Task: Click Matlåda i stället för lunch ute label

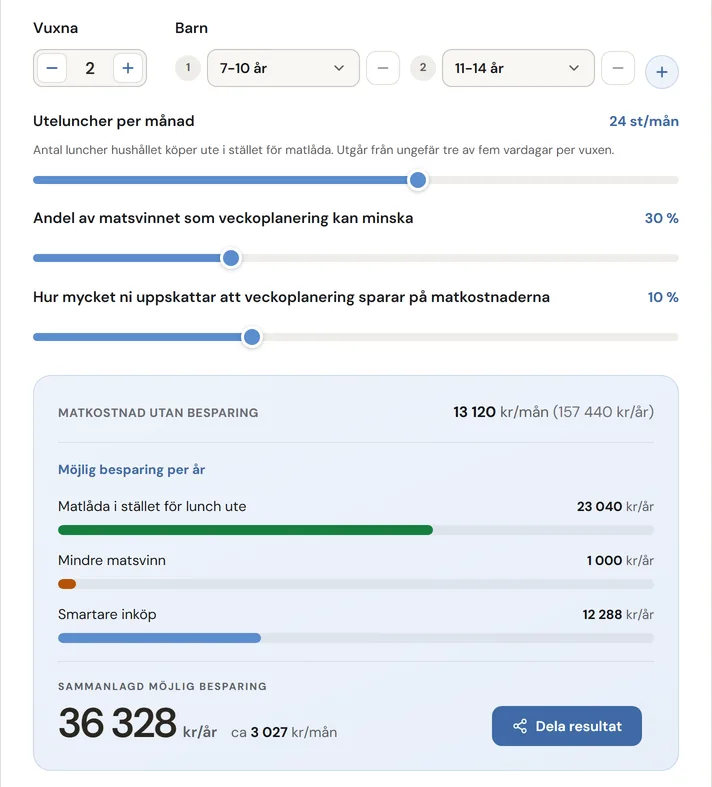Action: point(152,506)
